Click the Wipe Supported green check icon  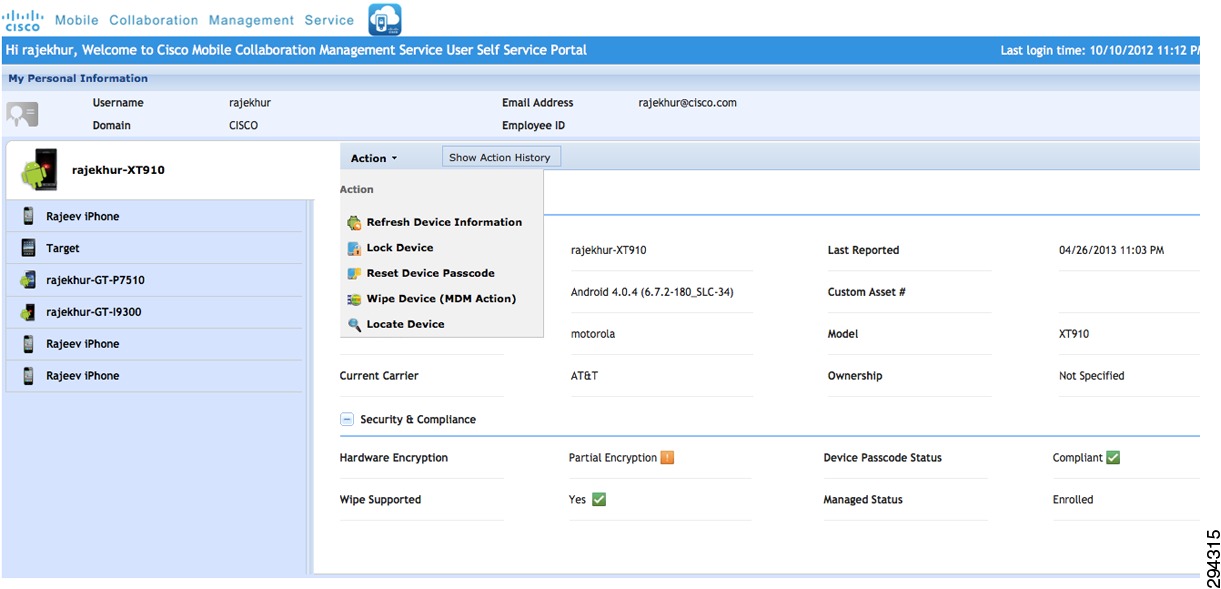point(599,500)
